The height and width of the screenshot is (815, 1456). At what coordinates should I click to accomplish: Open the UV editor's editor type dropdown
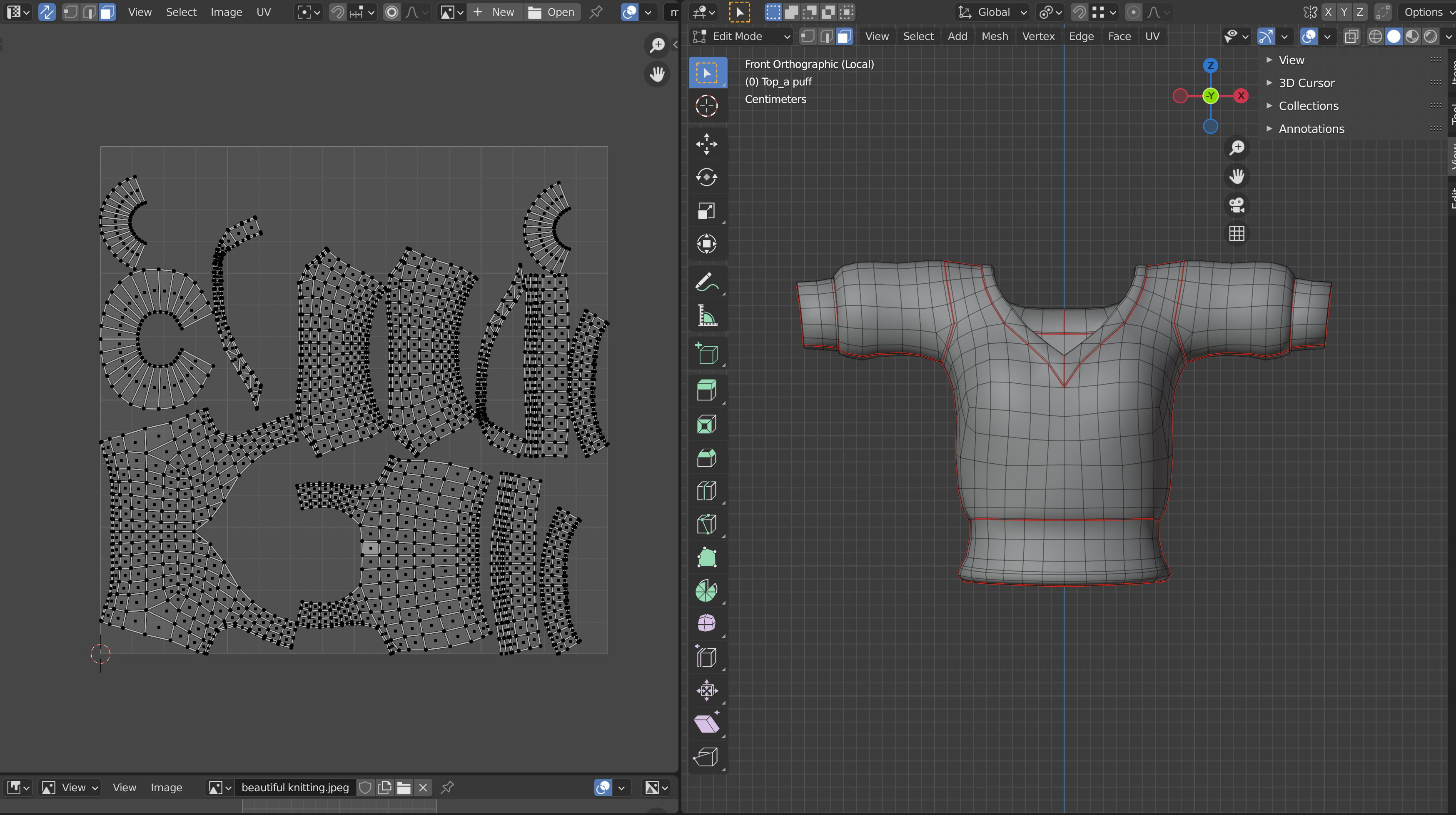(17, 12)
